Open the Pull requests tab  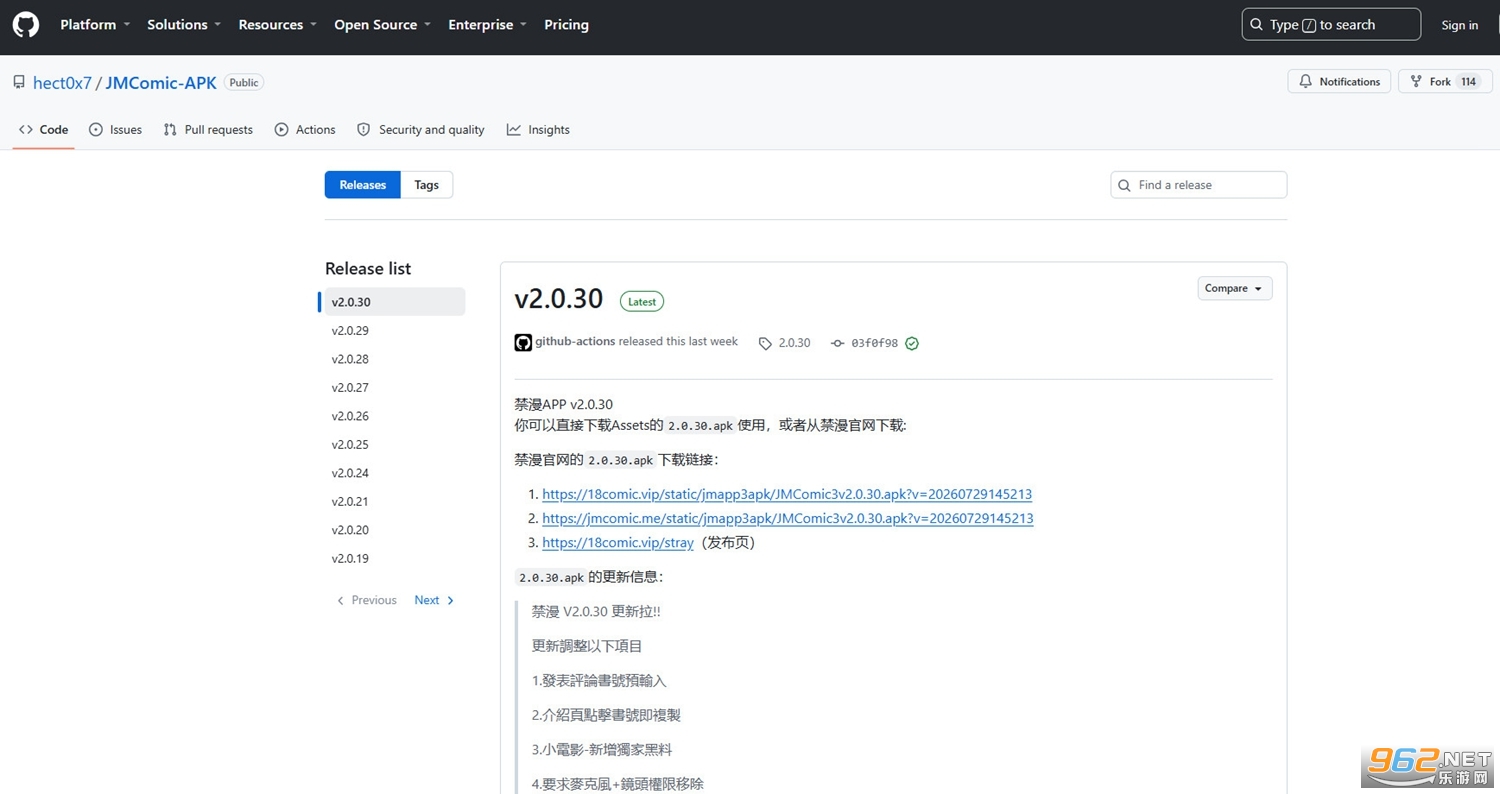pyautogui.click(x=208, y=130)
